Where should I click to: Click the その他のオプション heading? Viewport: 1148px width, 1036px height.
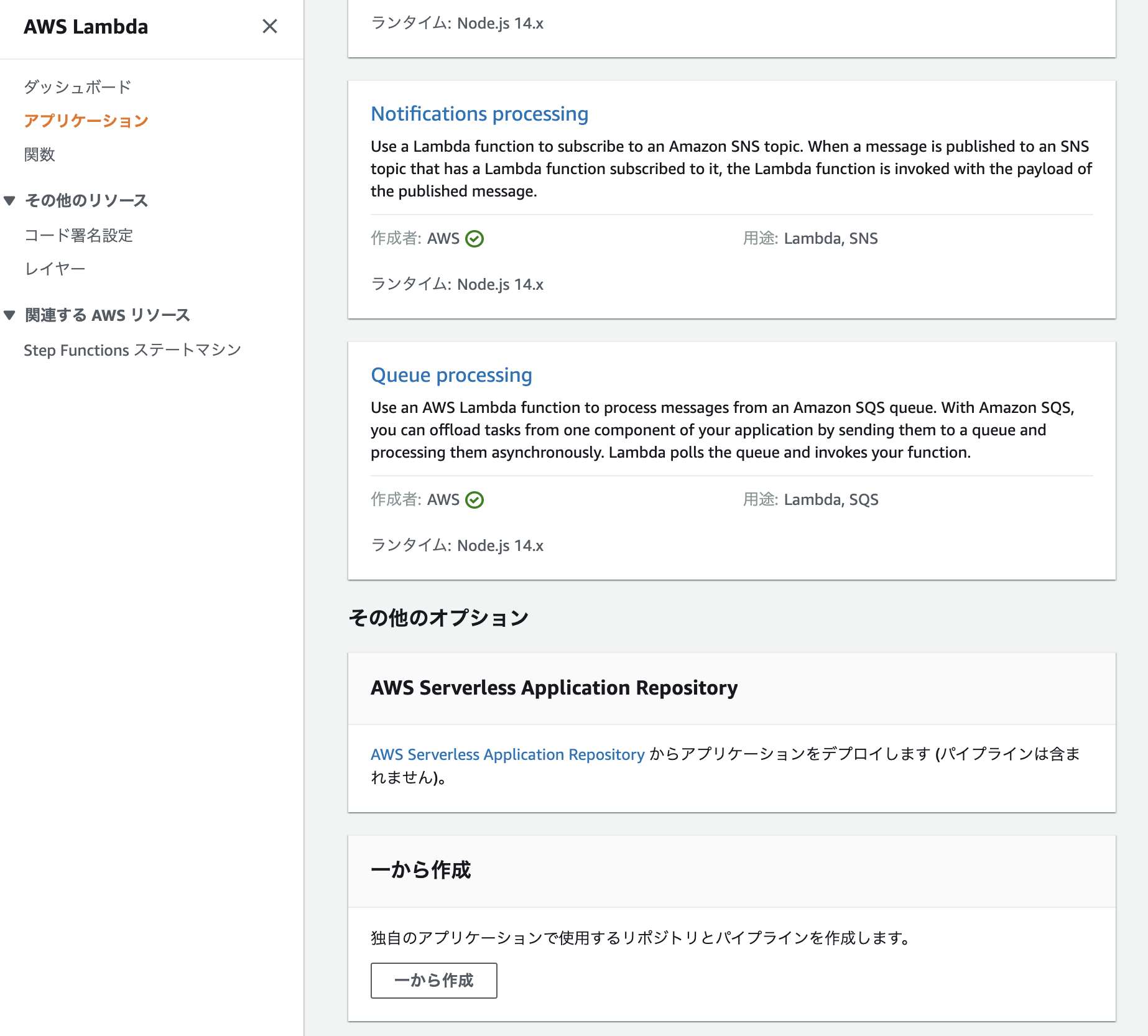[x=438, y=617]
